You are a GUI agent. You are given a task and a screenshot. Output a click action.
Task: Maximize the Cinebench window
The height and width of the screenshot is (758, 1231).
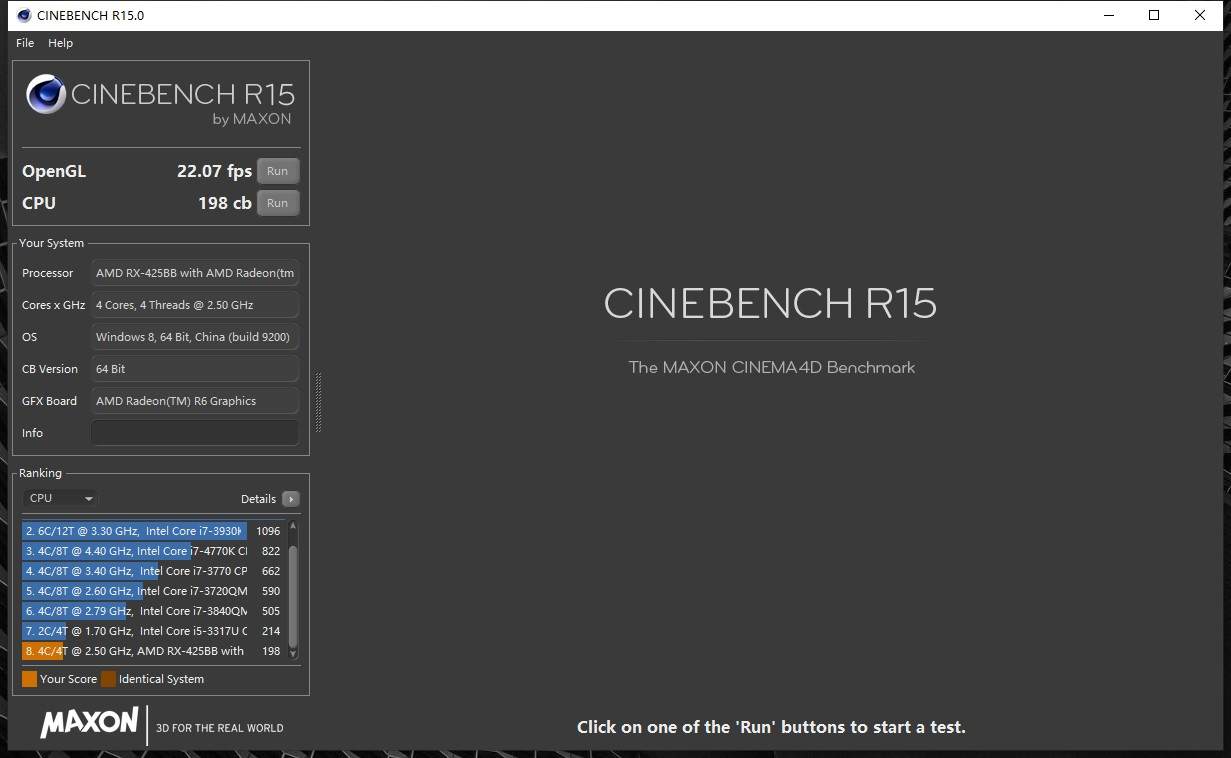1154,15
